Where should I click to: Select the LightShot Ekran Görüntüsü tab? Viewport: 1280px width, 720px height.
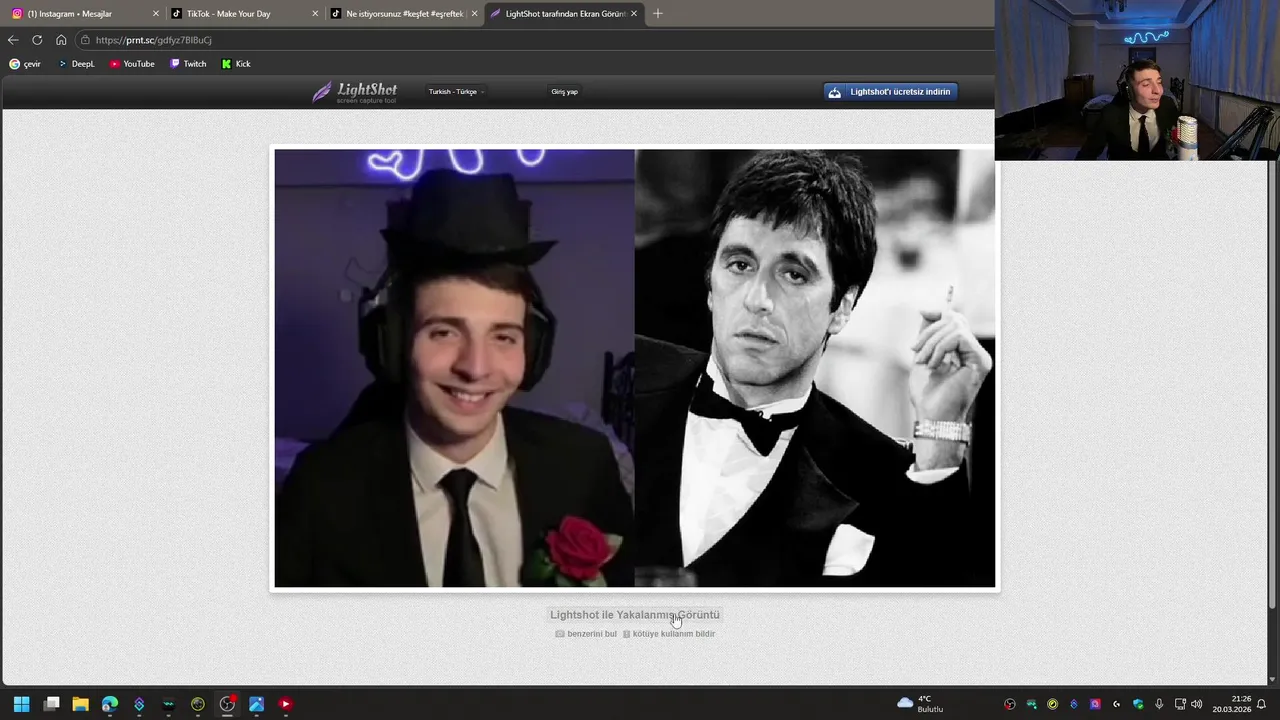564,14
